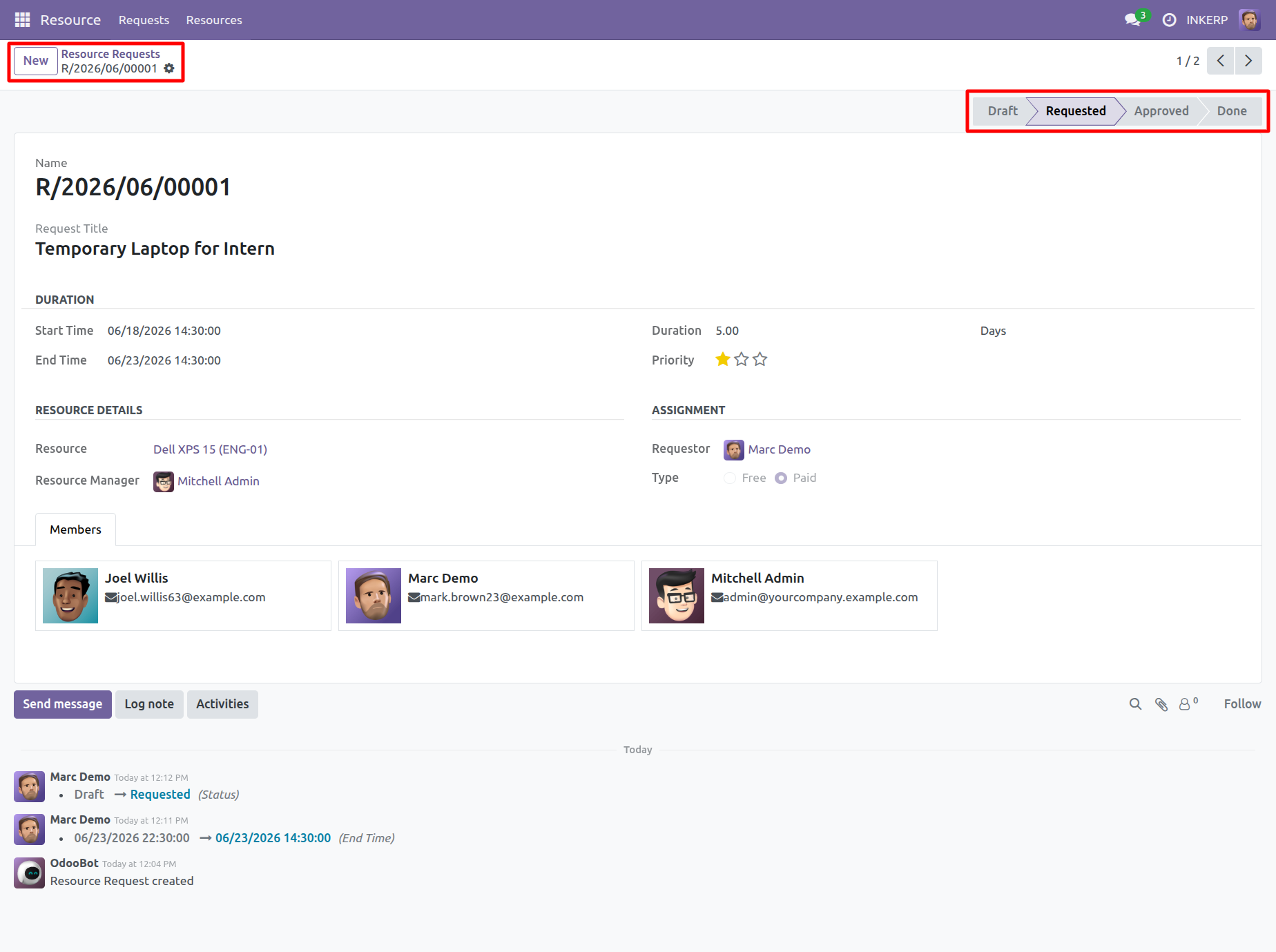Click Follow button
The image size is (1276, 952).
click(1242, 704)
